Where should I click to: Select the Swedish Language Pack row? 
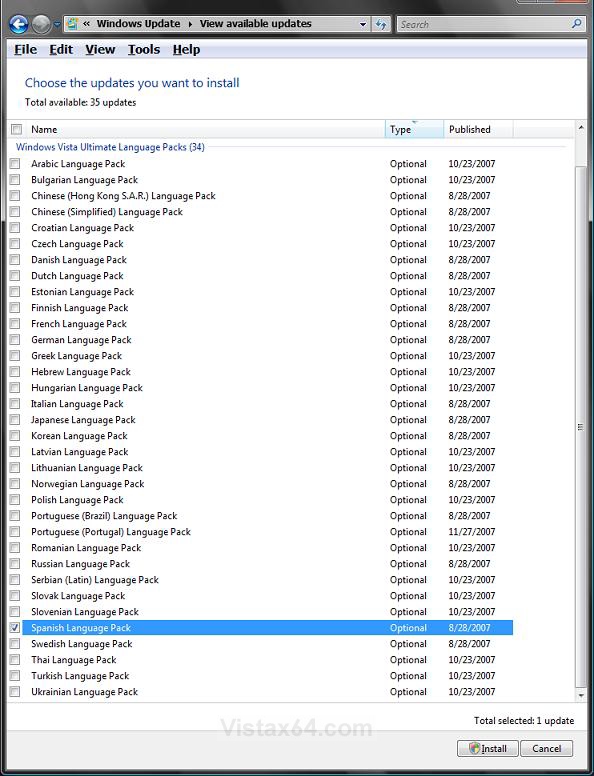pyautogui.click(x=267, y=643)
